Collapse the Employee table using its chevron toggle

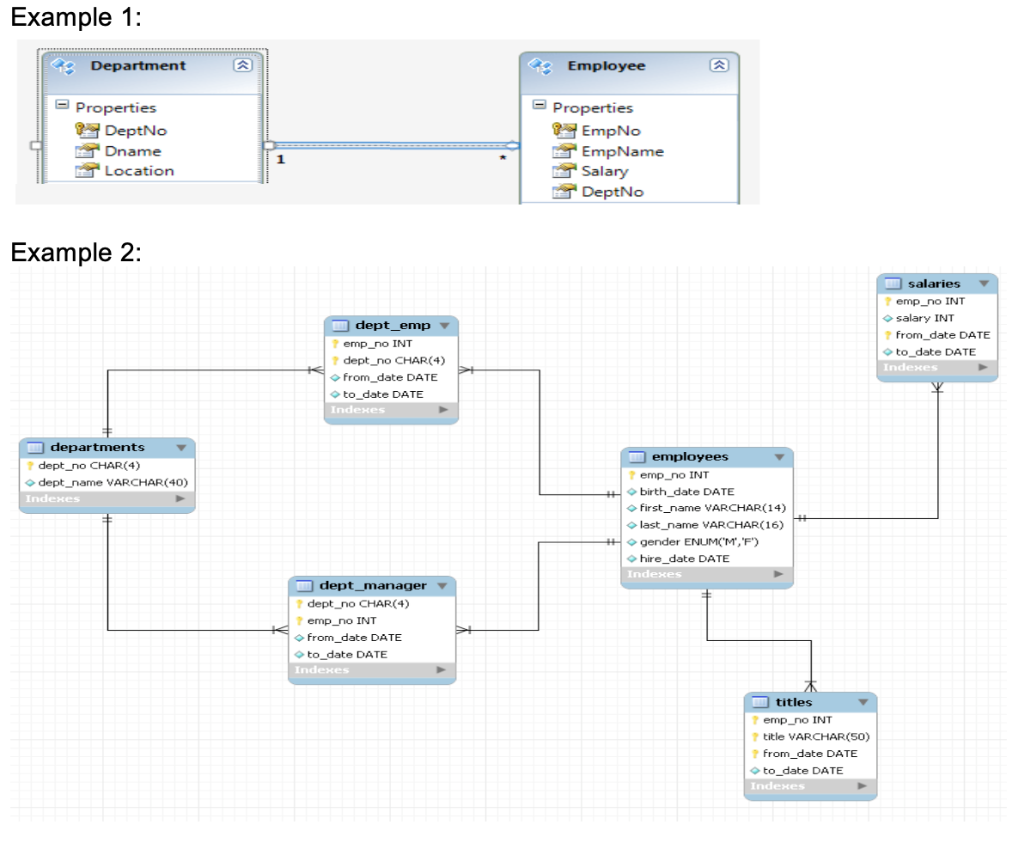pos(719,65)
